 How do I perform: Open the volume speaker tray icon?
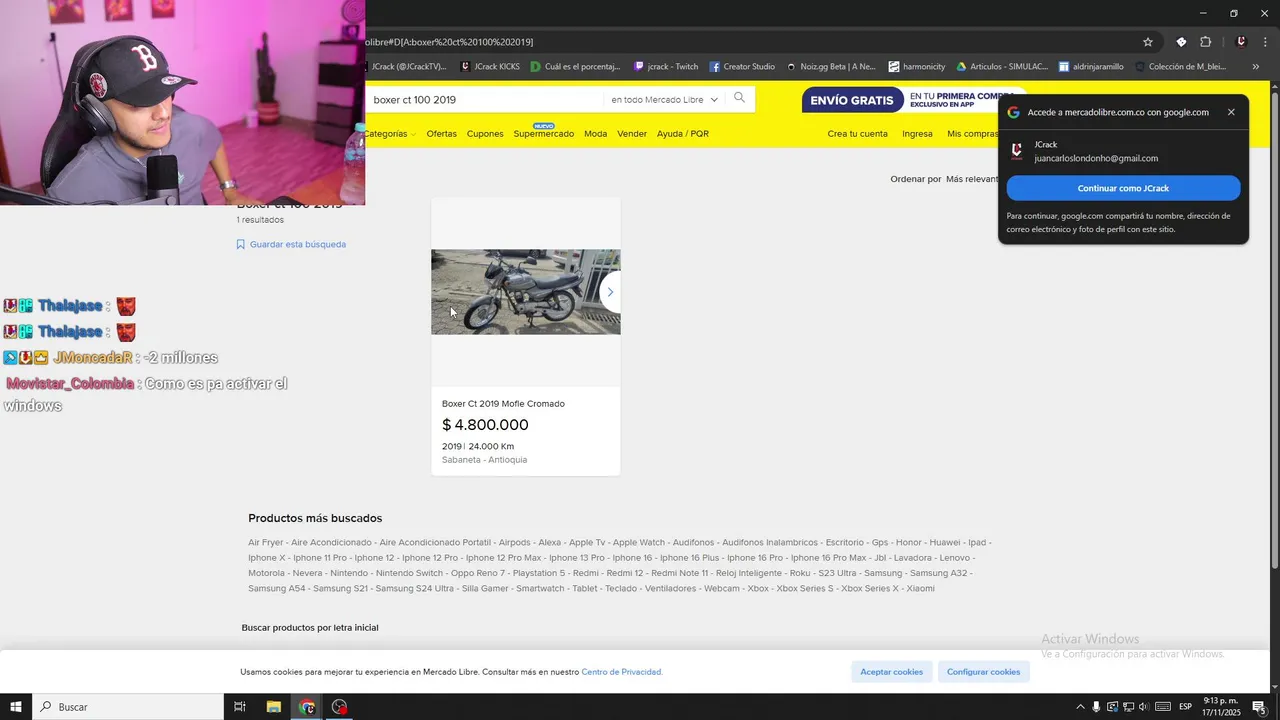click(1143, 707)
